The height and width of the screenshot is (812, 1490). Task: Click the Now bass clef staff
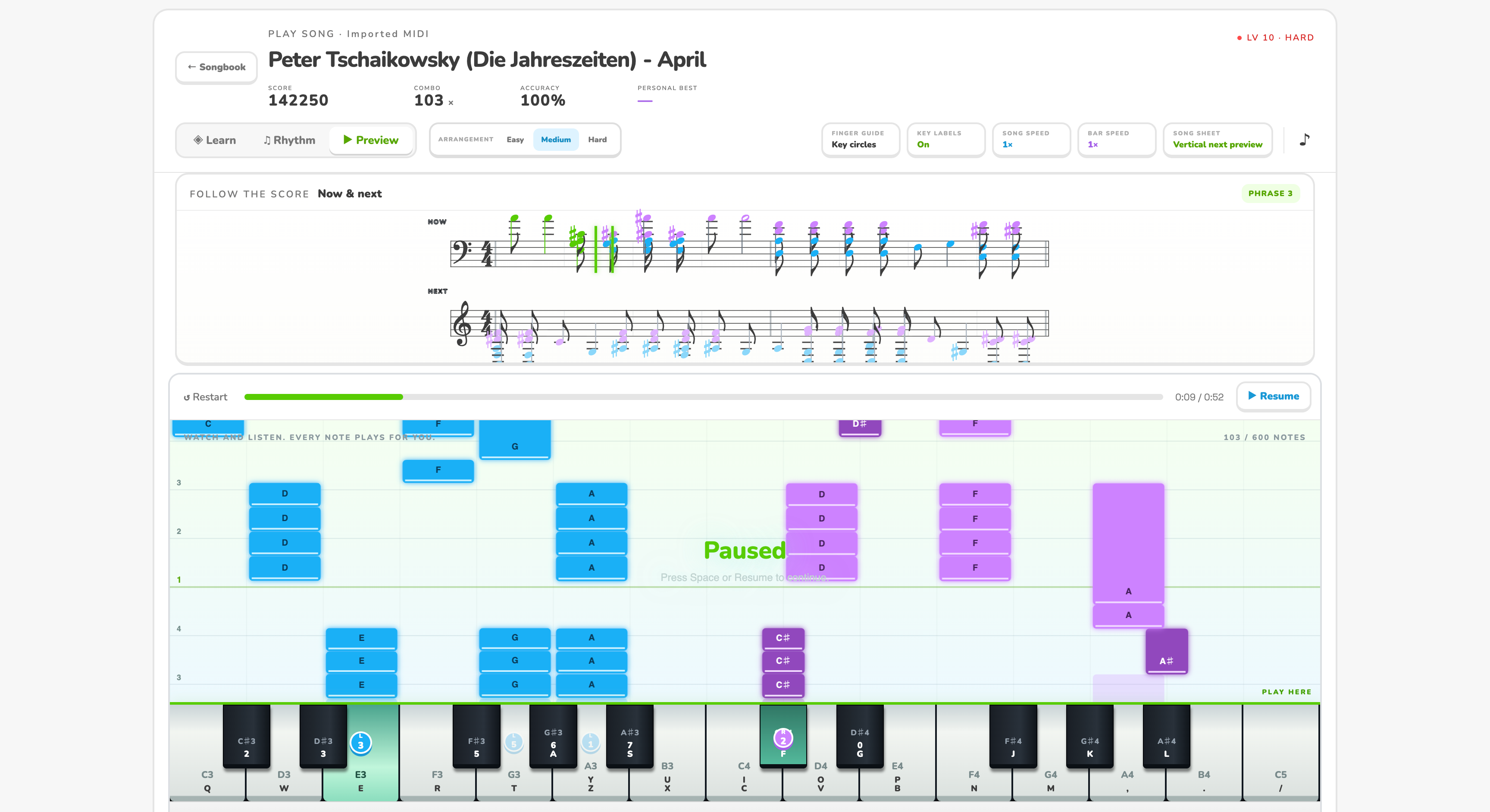749,253
